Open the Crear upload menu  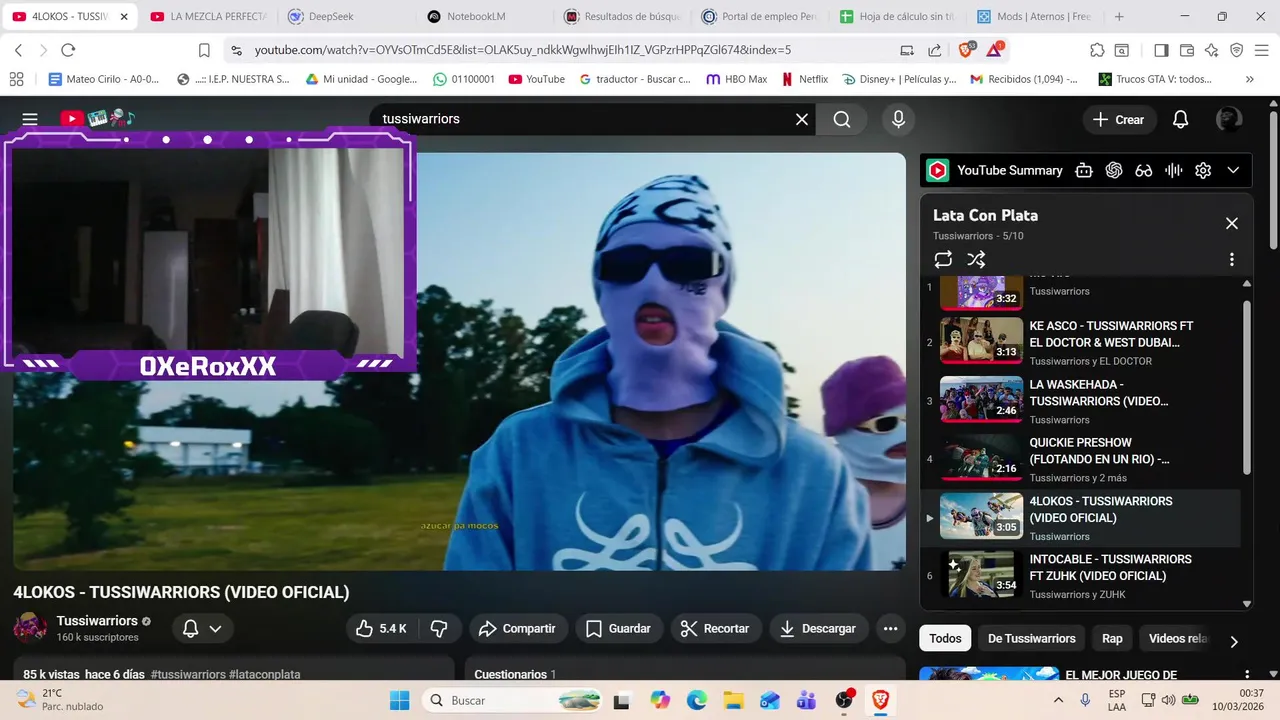pyautogui.click(x=1119, y=119)
